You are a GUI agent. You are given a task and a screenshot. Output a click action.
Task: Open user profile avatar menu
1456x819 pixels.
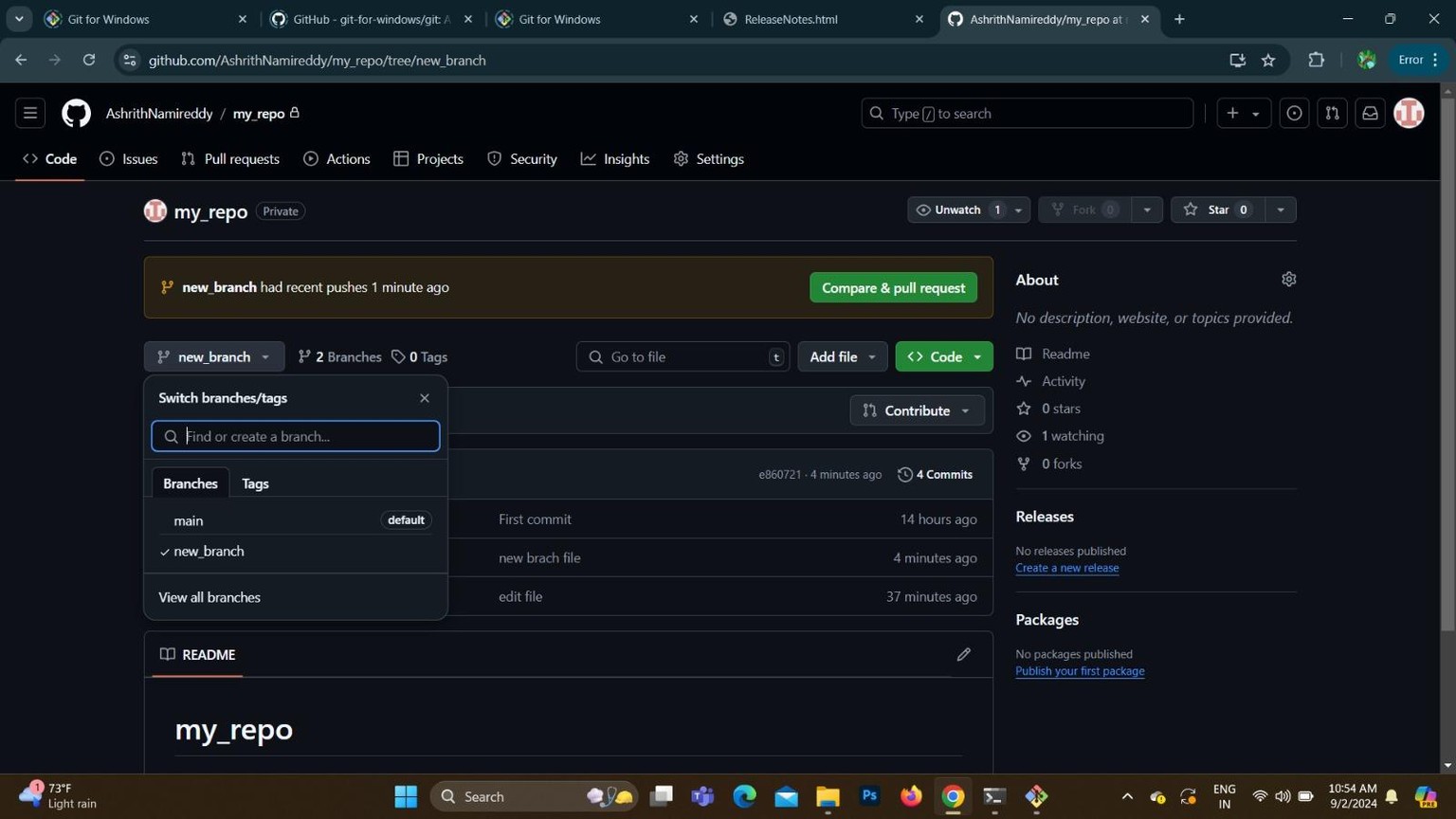click(1409, 113)
